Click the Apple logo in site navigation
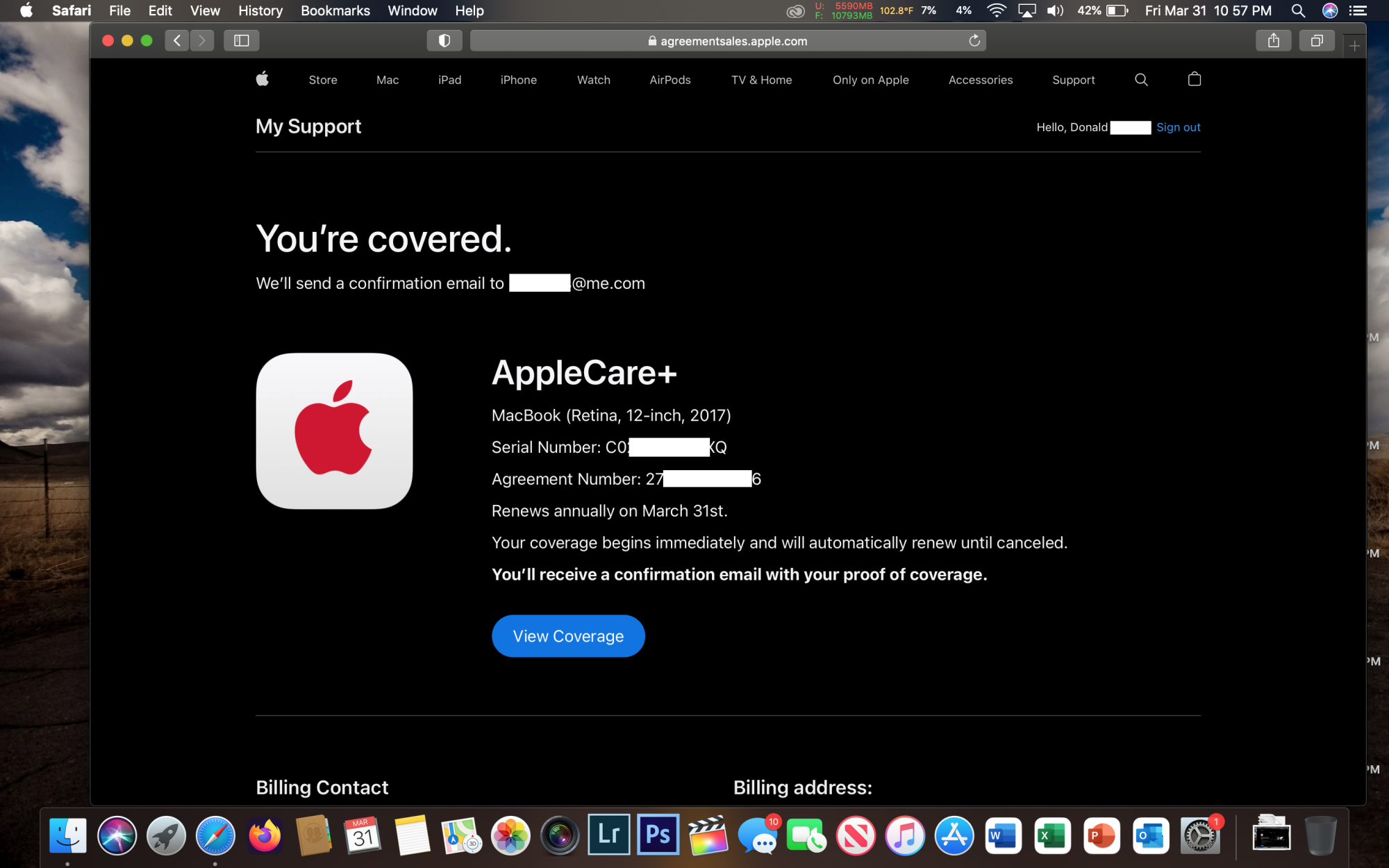Screen dimensions: 1389x868 (263, 79)
